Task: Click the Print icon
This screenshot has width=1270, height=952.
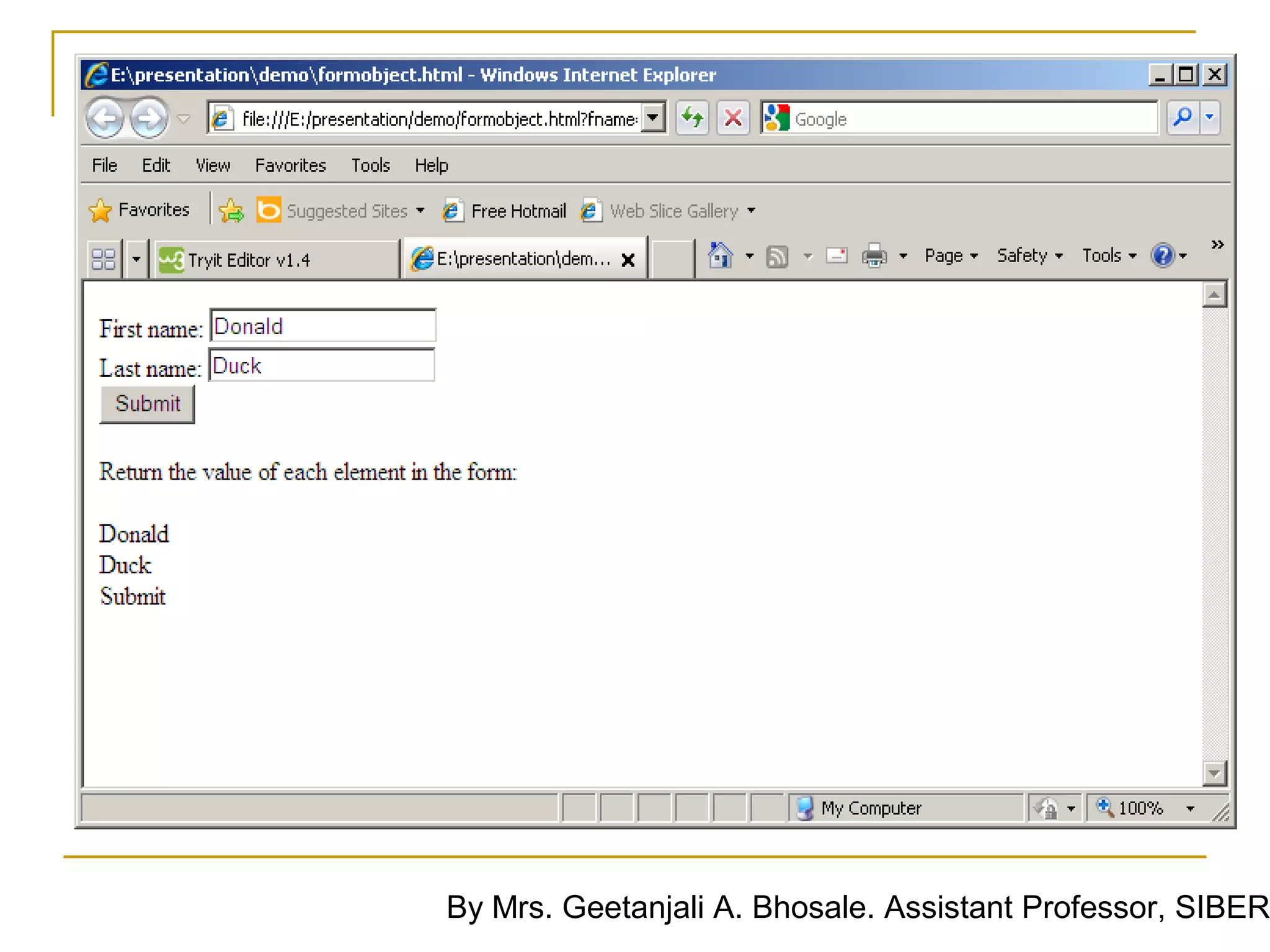Action: coord(874,255)
